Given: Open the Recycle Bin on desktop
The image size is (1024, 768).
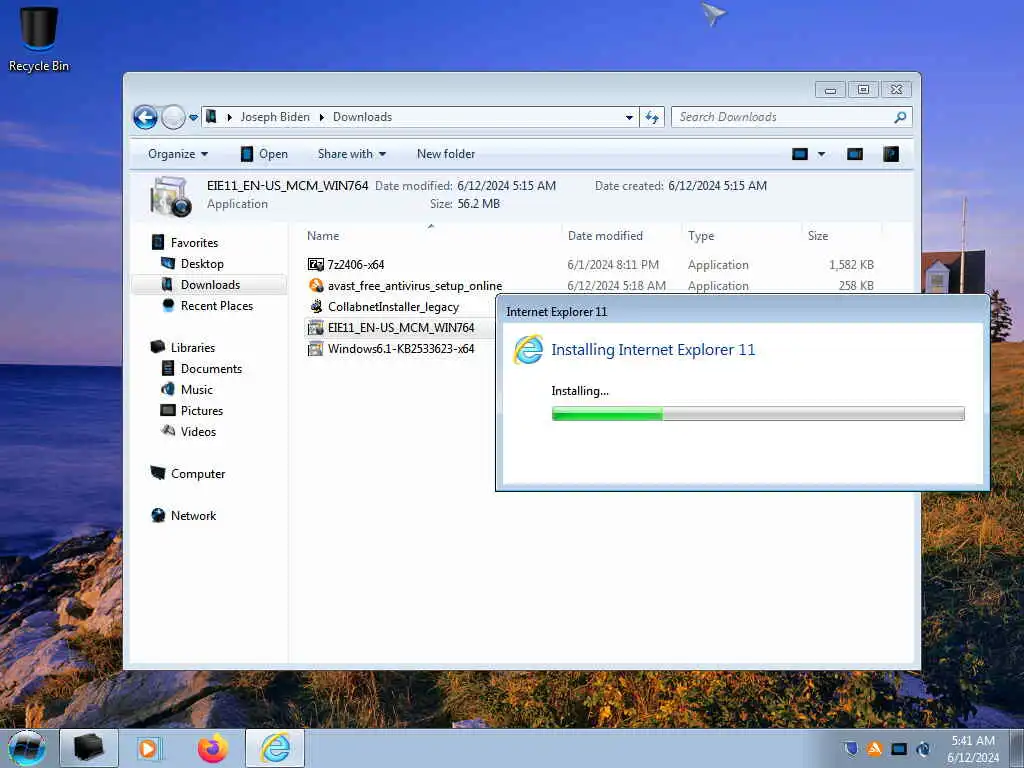Looking at the screenshot, I should pos(39,39).
